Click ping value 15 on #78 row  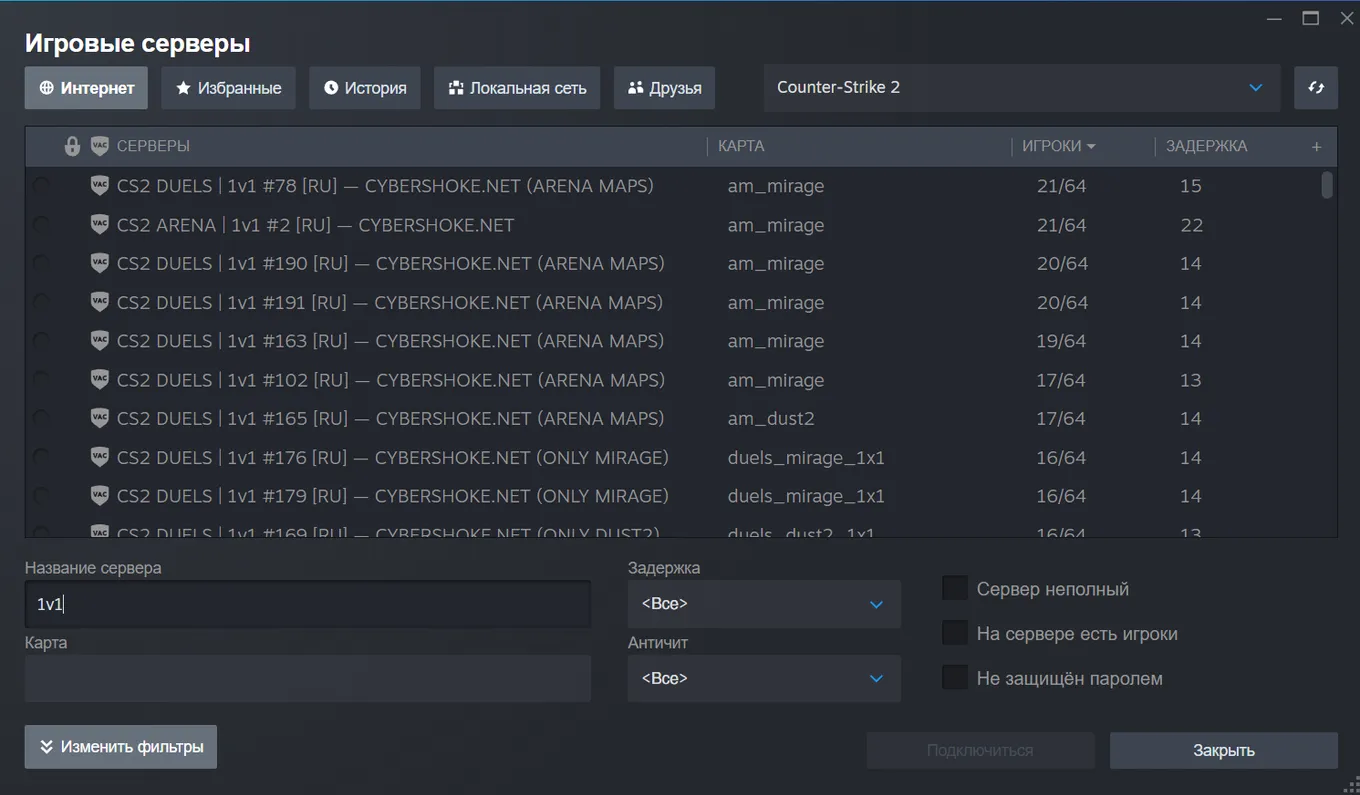coord(1190,185)
